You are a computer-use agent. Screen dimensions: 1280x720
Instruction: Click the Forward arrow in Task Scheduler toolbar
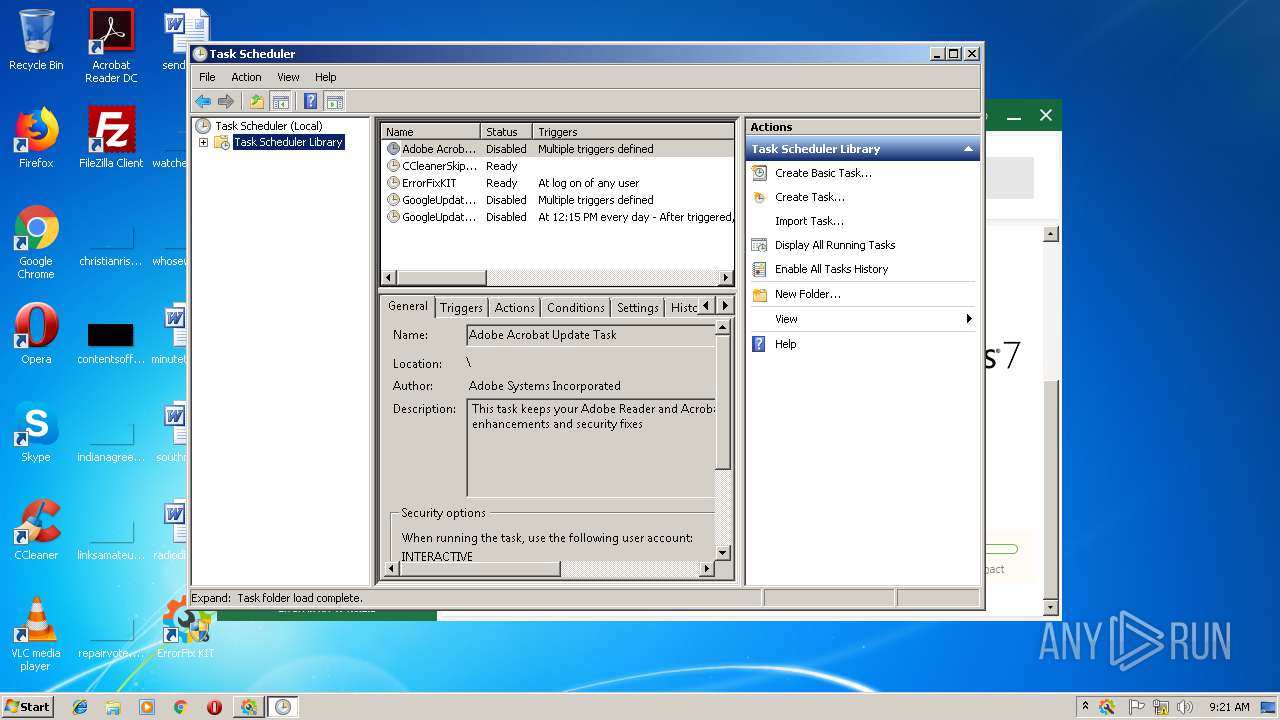click(226, 101)
